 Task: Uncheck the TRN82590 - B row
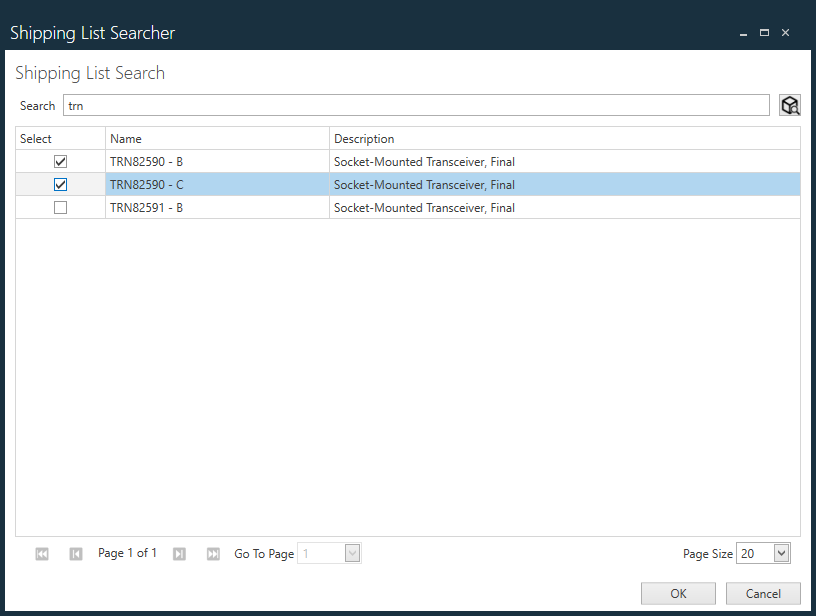[x=60, y=161]
